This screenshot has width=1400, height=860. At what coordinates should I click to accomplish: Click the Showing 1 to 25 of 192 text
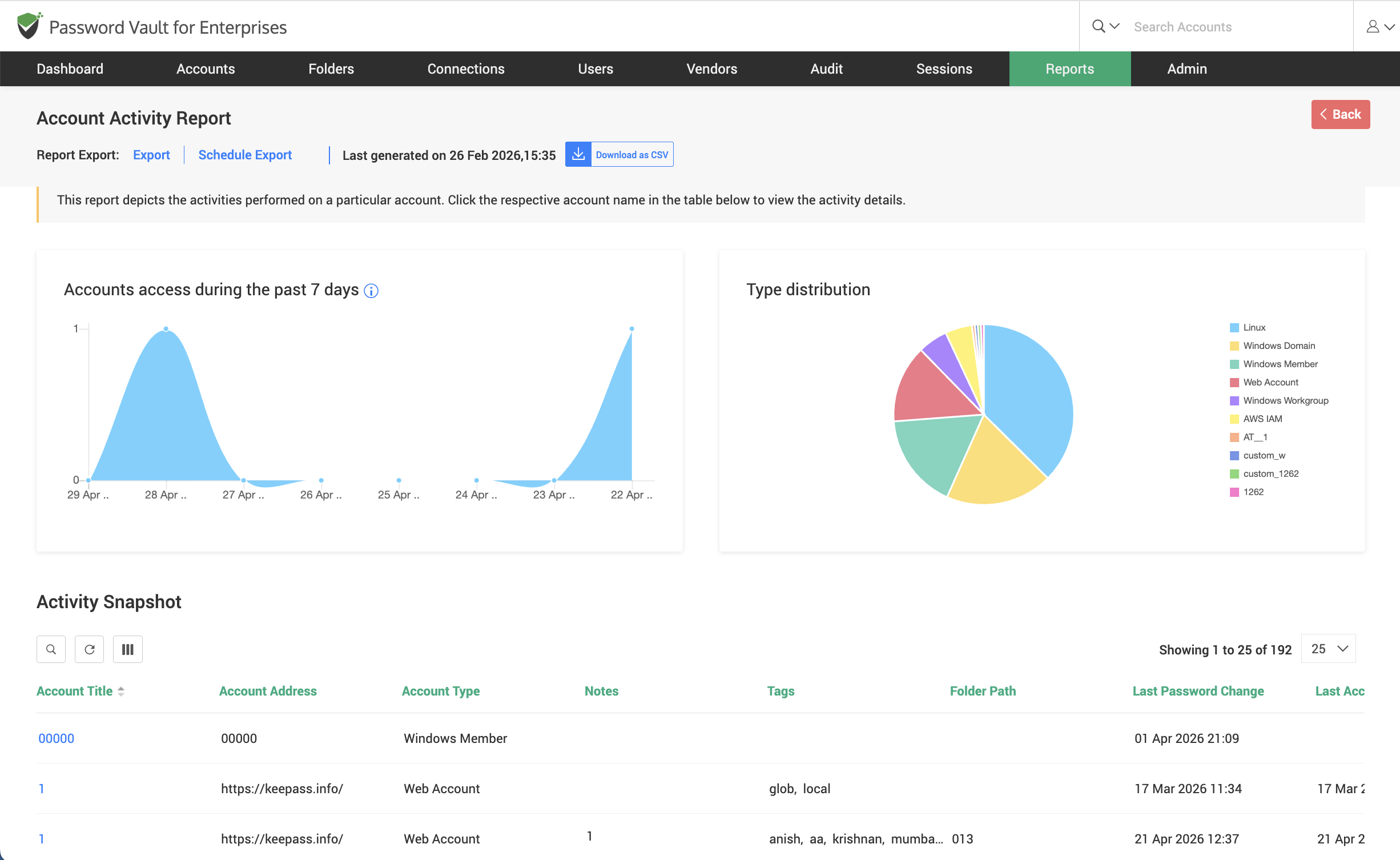tap(1225, 650)
